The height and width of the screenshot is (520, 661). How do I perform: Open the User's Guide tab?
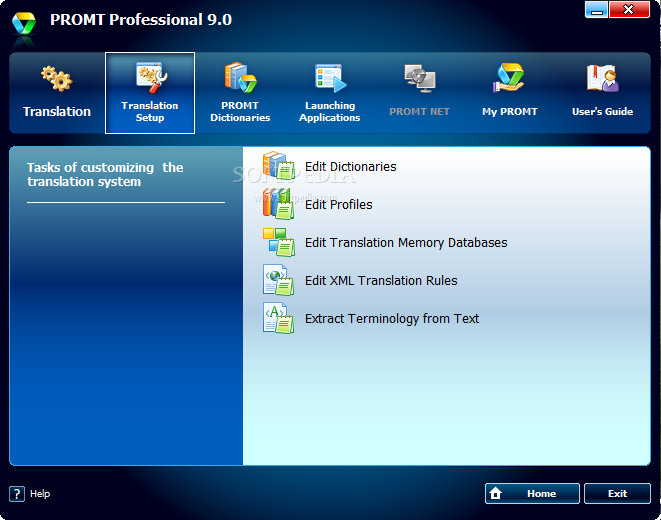pyautogui.click(x=602, y=93)
